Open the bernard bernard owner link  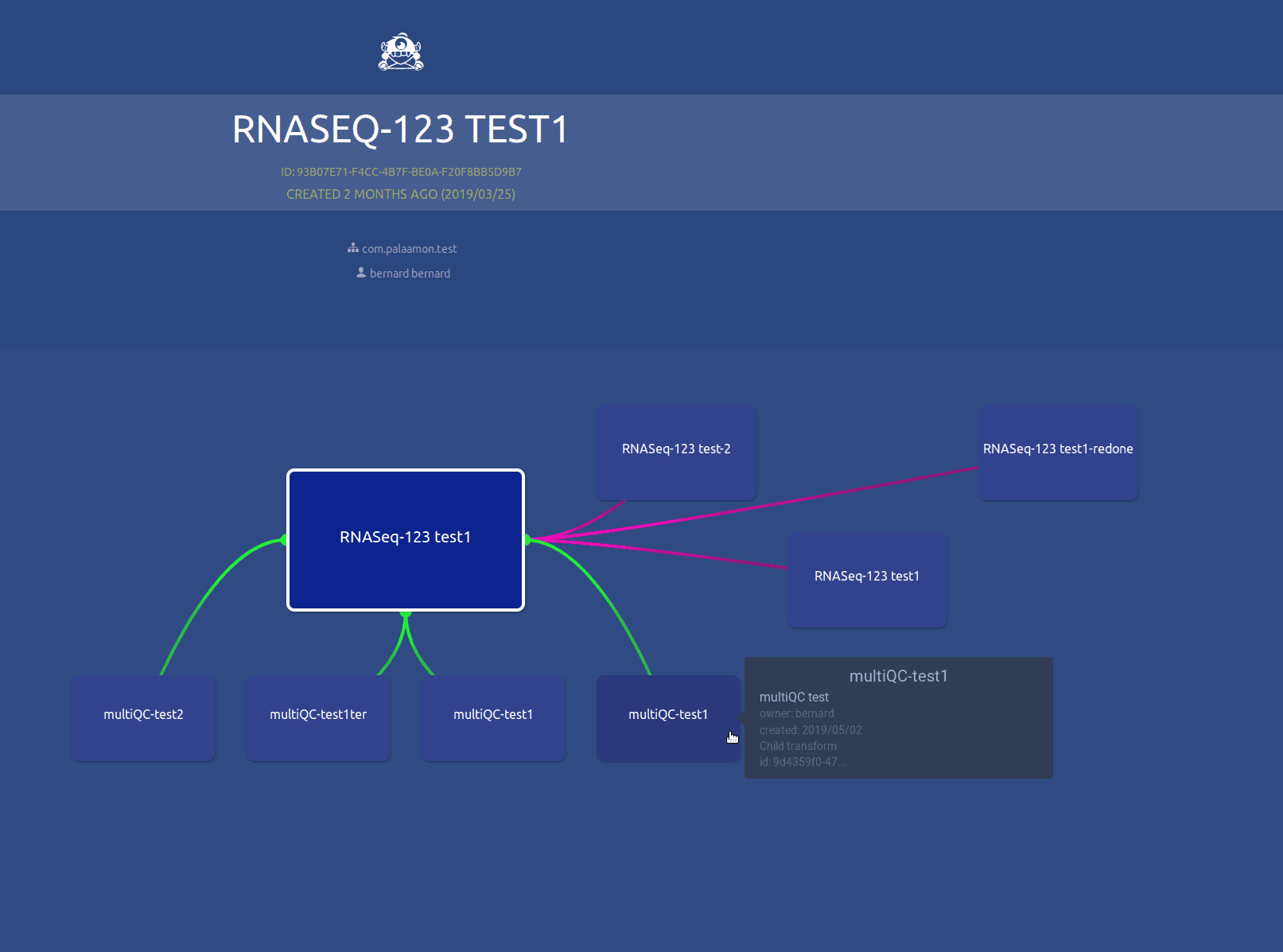coord(410,274)
